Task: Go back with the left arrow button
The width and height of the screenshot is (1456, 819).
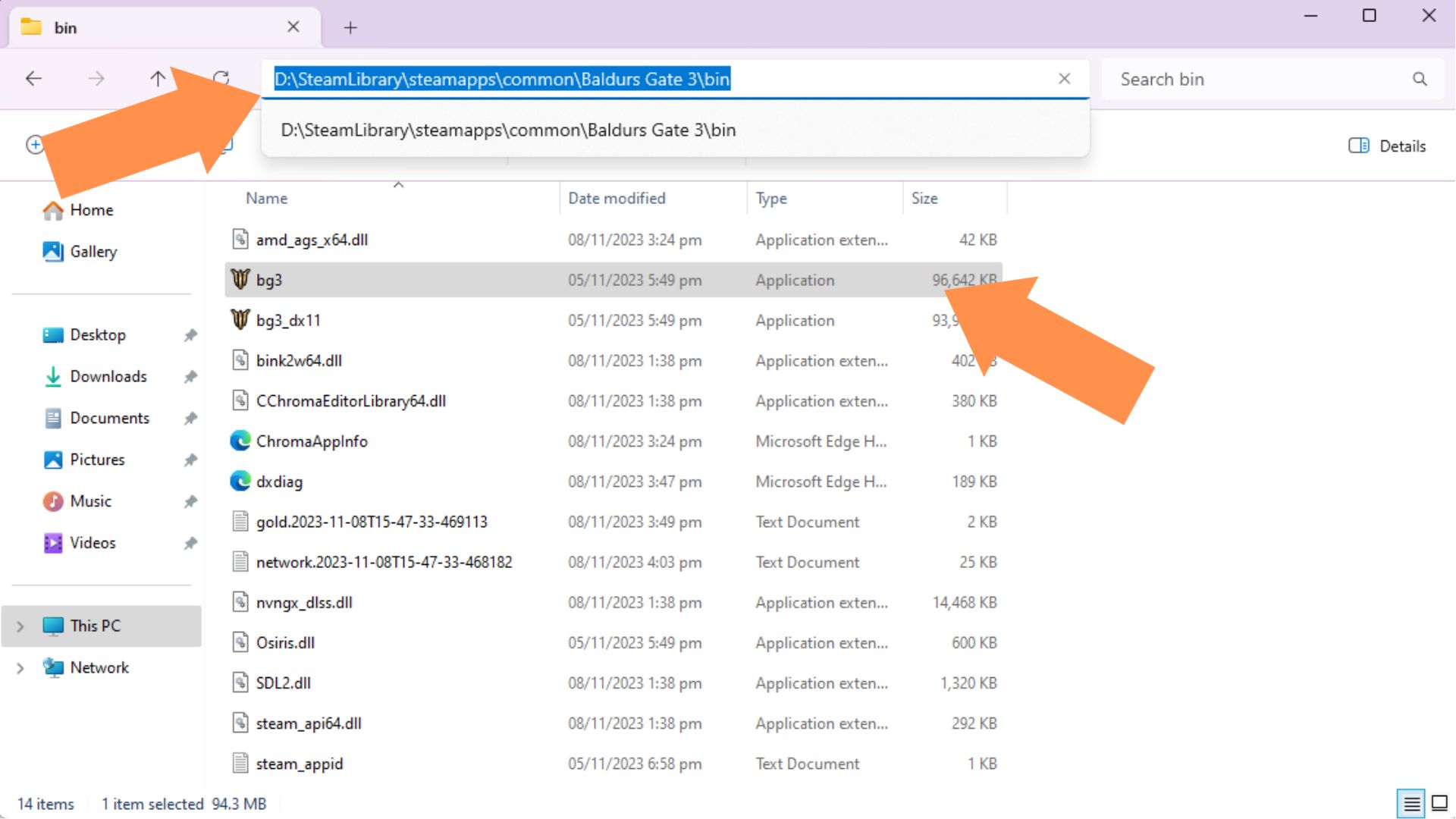Action: (33, 79)
